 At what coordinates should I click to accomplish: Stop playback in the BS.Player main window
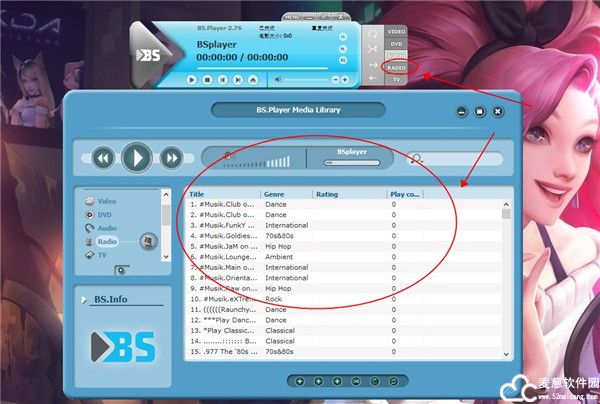point(207,80)
